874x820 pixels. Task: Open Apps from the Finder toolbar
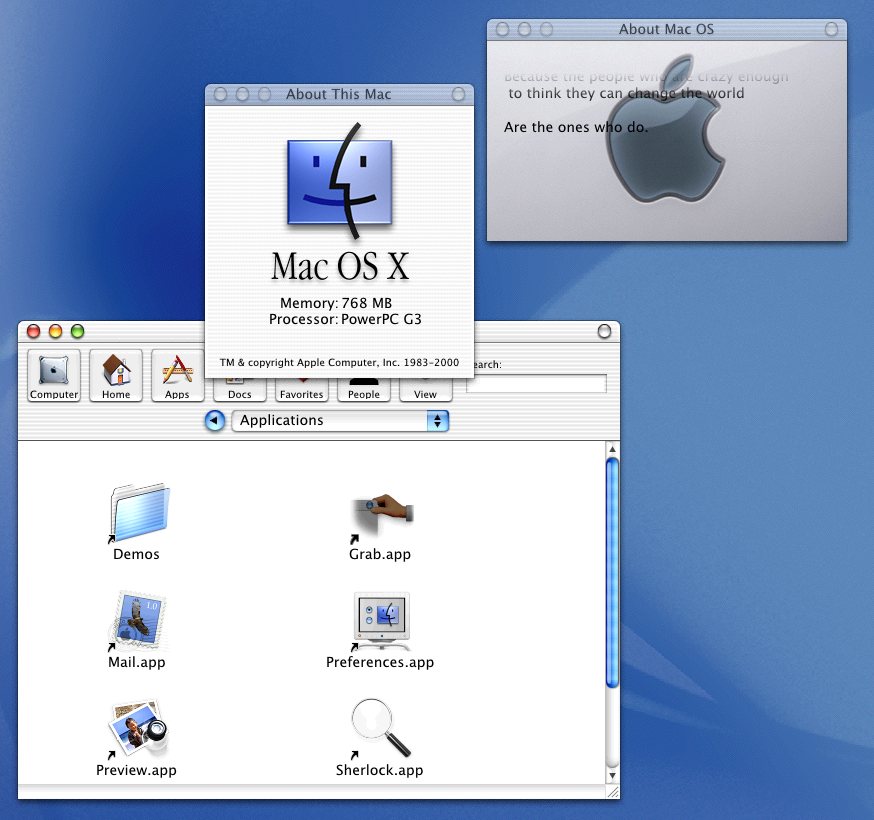177,375
